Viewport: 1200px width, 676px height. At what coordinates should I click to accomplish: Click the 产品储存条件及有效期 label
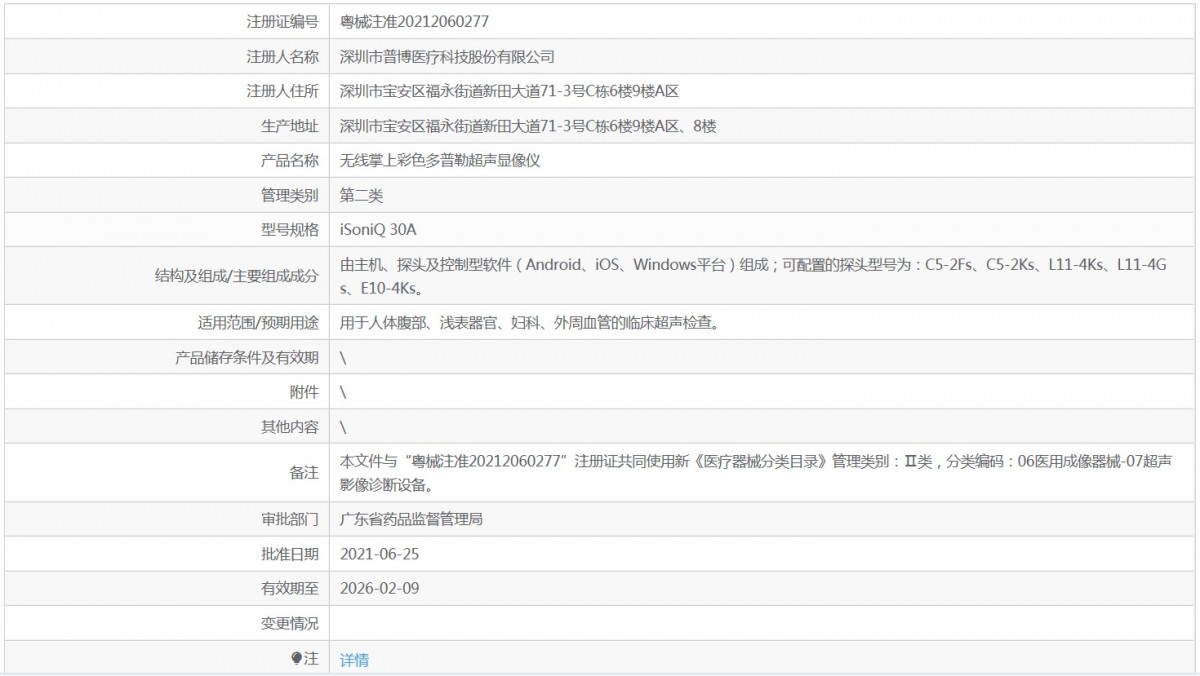[246, 358]
